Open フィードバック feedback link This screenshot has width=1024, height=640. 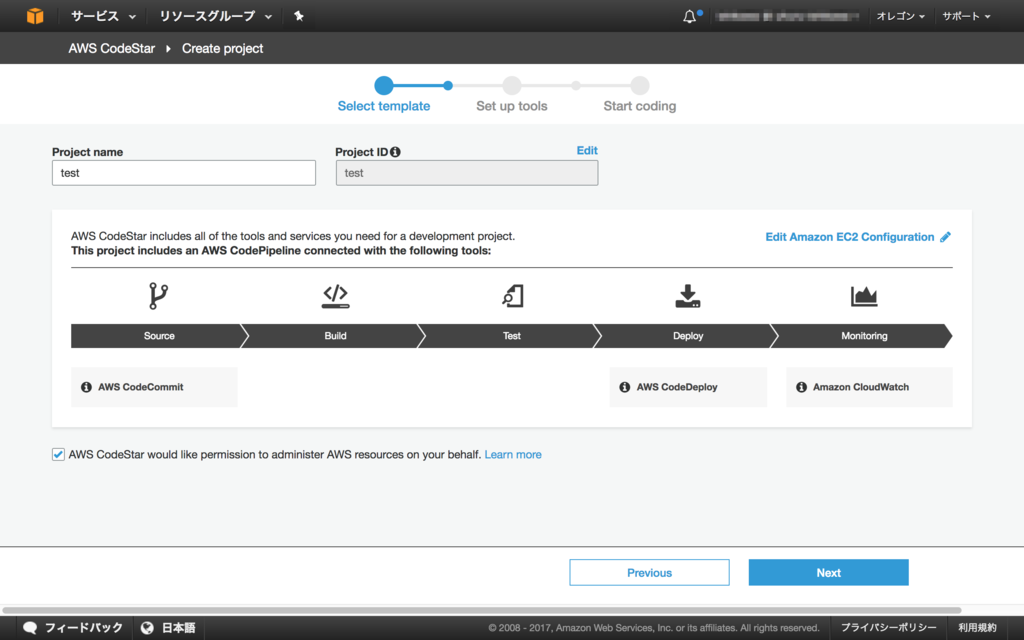click(x=84, y=628)
